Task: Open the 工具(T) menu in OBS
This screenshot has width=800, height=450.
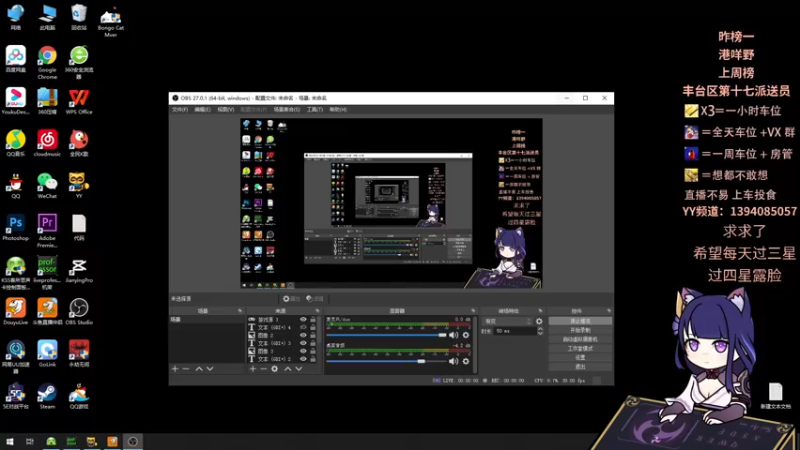Action: coord(314,110)
